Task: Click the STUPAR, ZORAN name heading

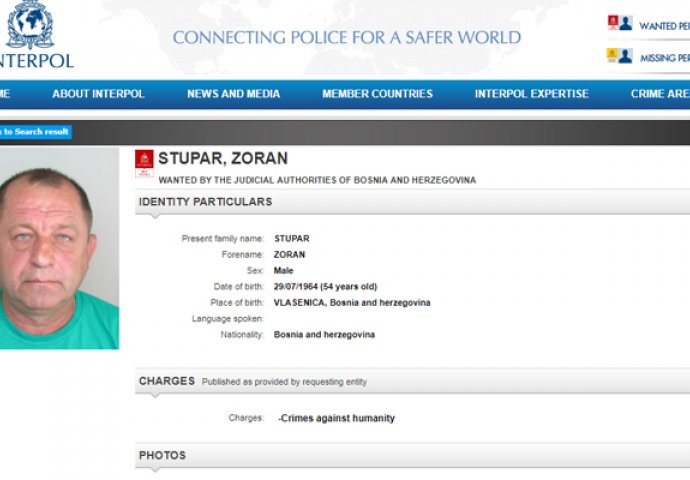Action: 224,158
